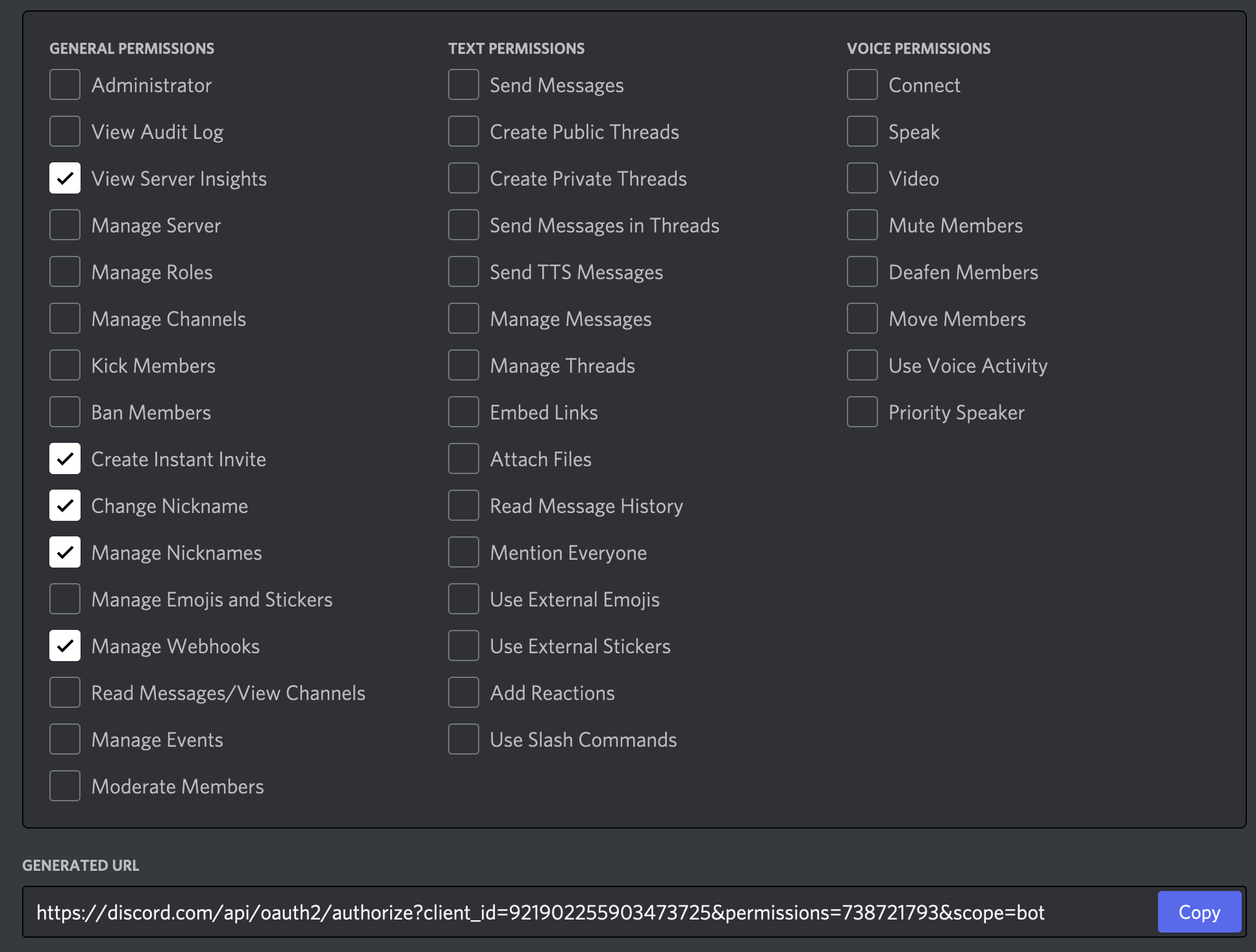Enable Deafen Members permission
Image resolution: width=1256 pixels, height=952 pixels.
[862, 271]
